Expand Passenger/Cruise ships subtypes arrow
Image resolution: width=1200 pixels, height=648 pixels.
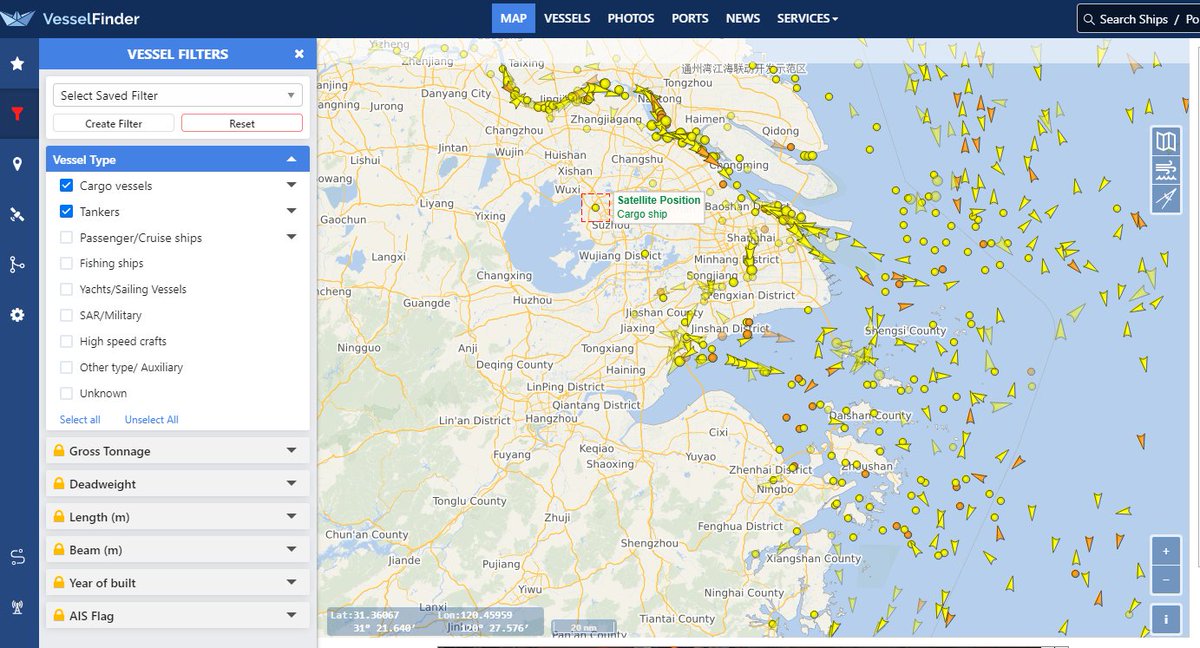[292, 237]
